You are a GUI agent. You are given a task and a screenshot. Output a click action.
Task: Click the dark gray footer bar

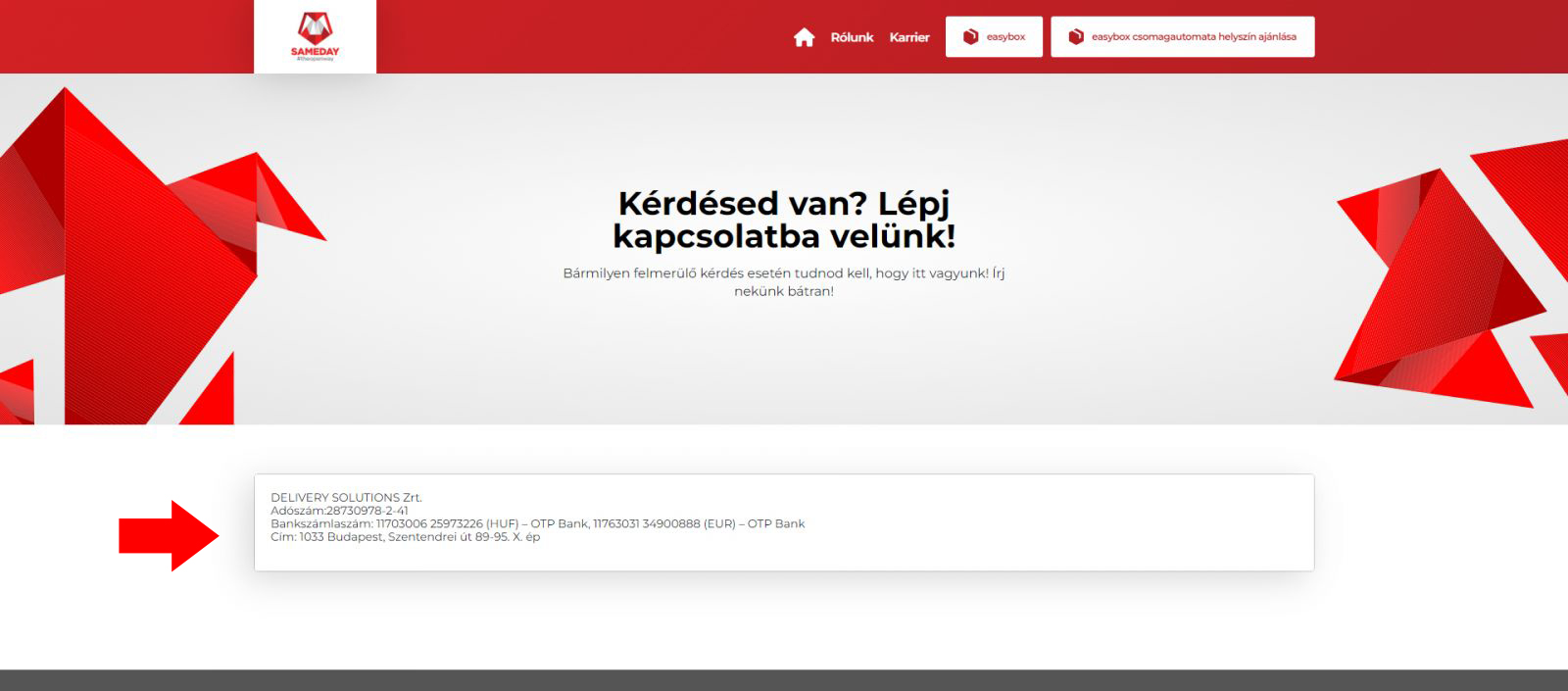point(784,680)
